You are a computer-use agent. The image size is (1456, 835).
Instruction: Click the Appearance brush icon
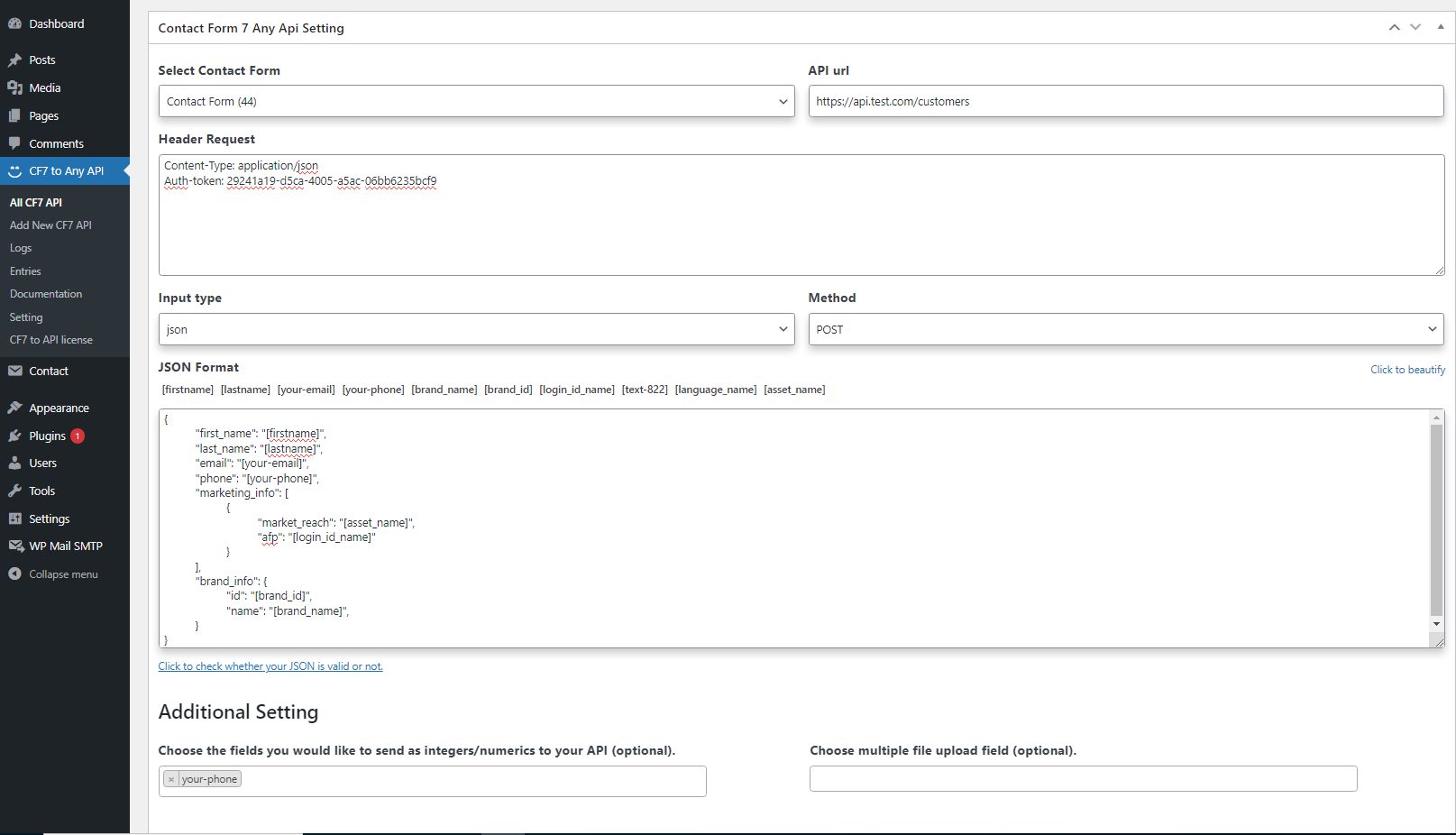[14, 408]
